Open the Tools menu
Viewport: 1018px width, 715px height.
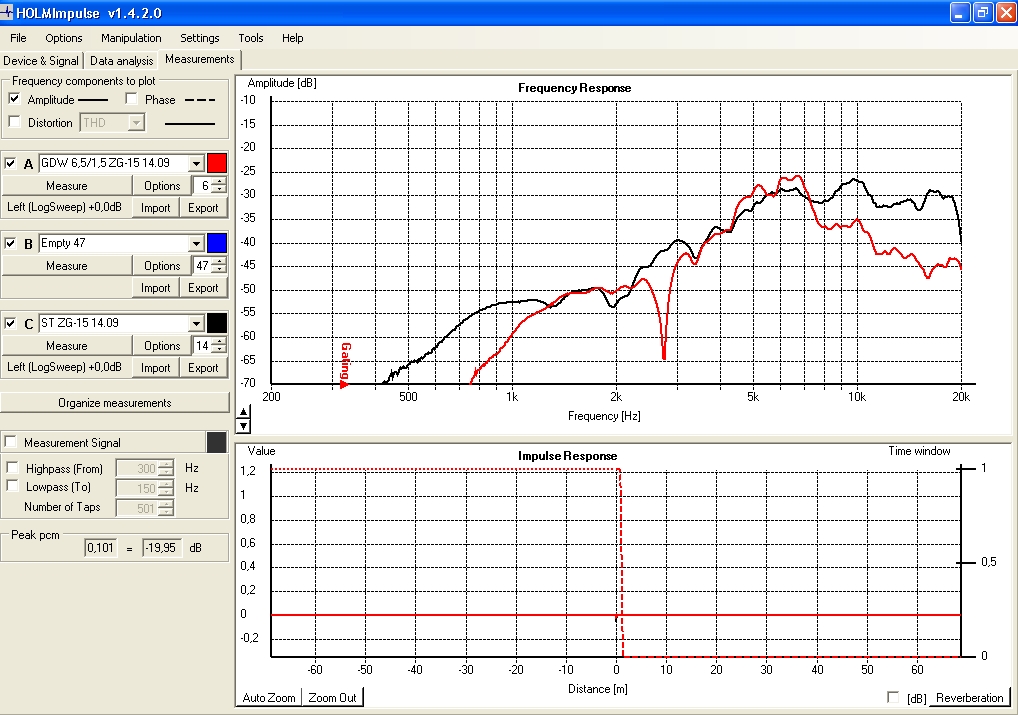[x=251, y=38]
